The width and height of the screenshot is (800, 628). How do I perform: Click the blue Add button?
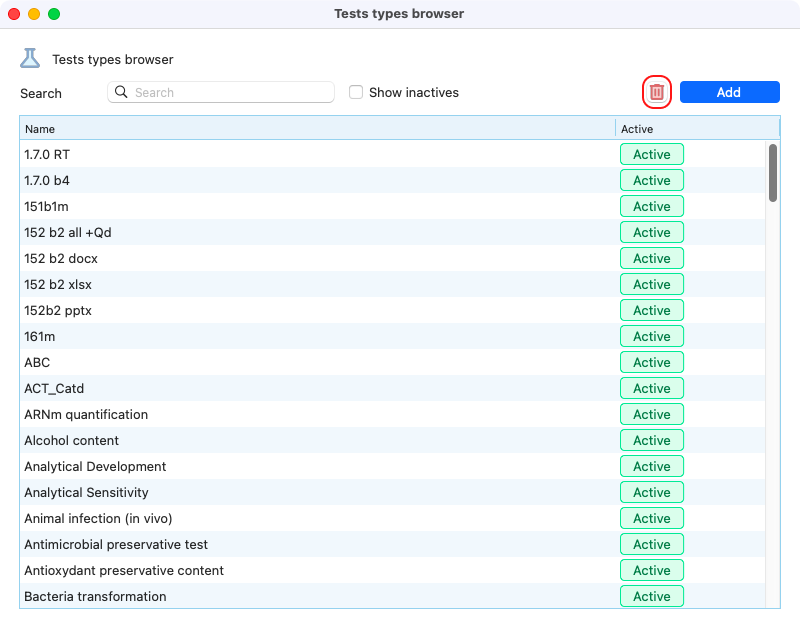click(730, 92)
